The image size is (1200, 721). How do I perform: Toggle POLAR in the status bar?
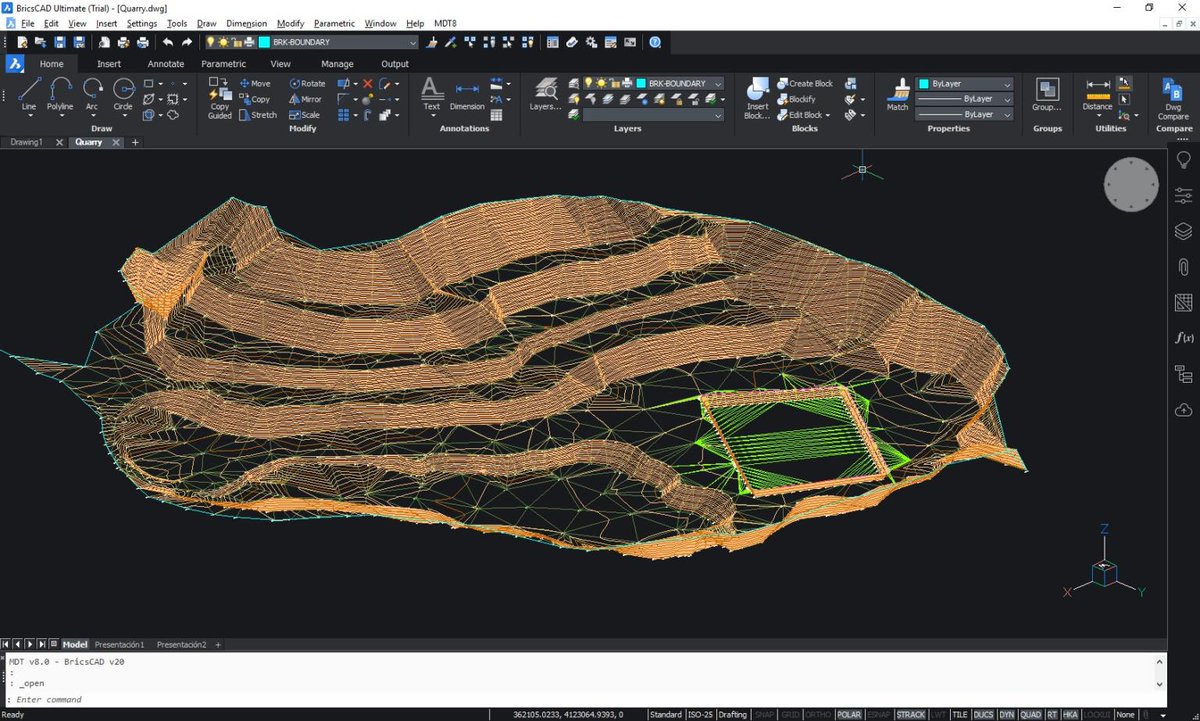[849, 715]
